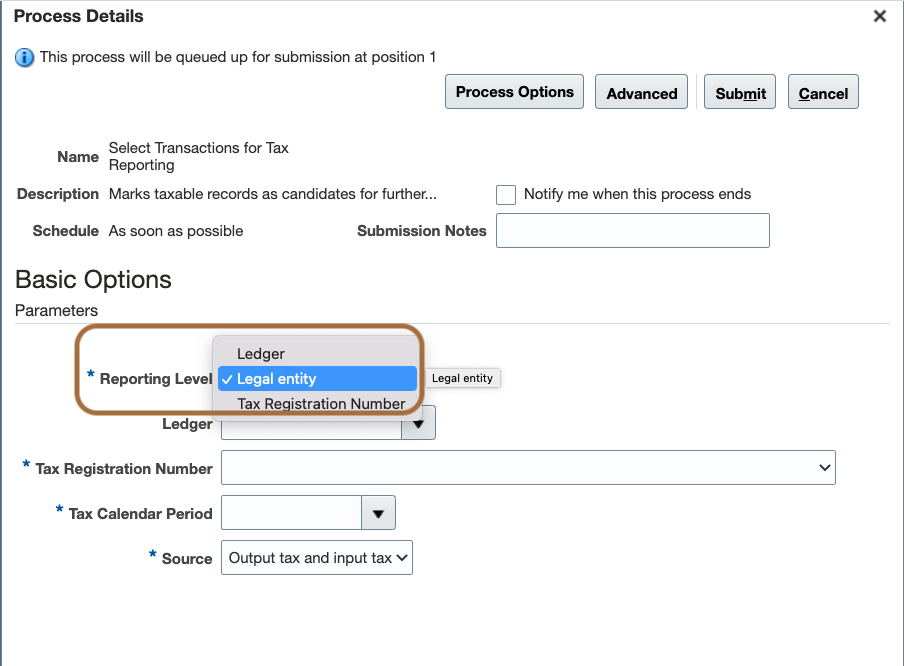The image size is (904, 666).
Task: Click the Parameters section label
Action: tap(56, 310)
